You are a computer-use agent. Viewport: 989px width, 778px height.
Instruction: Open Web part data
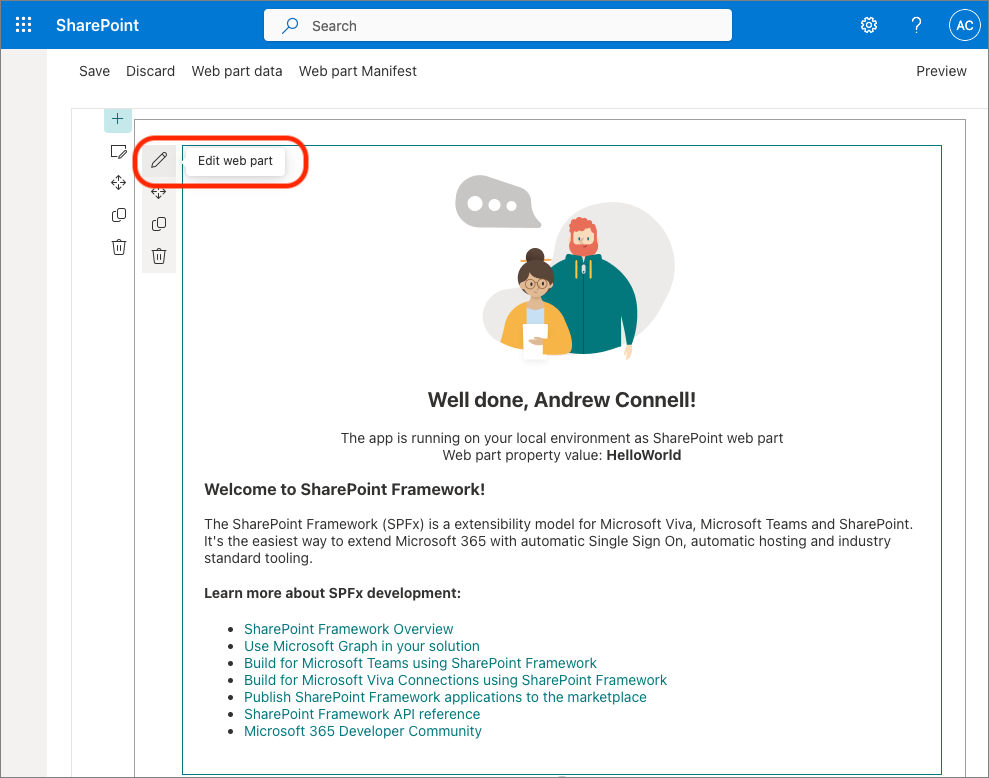pyautogui.click(x=237, y=71)
